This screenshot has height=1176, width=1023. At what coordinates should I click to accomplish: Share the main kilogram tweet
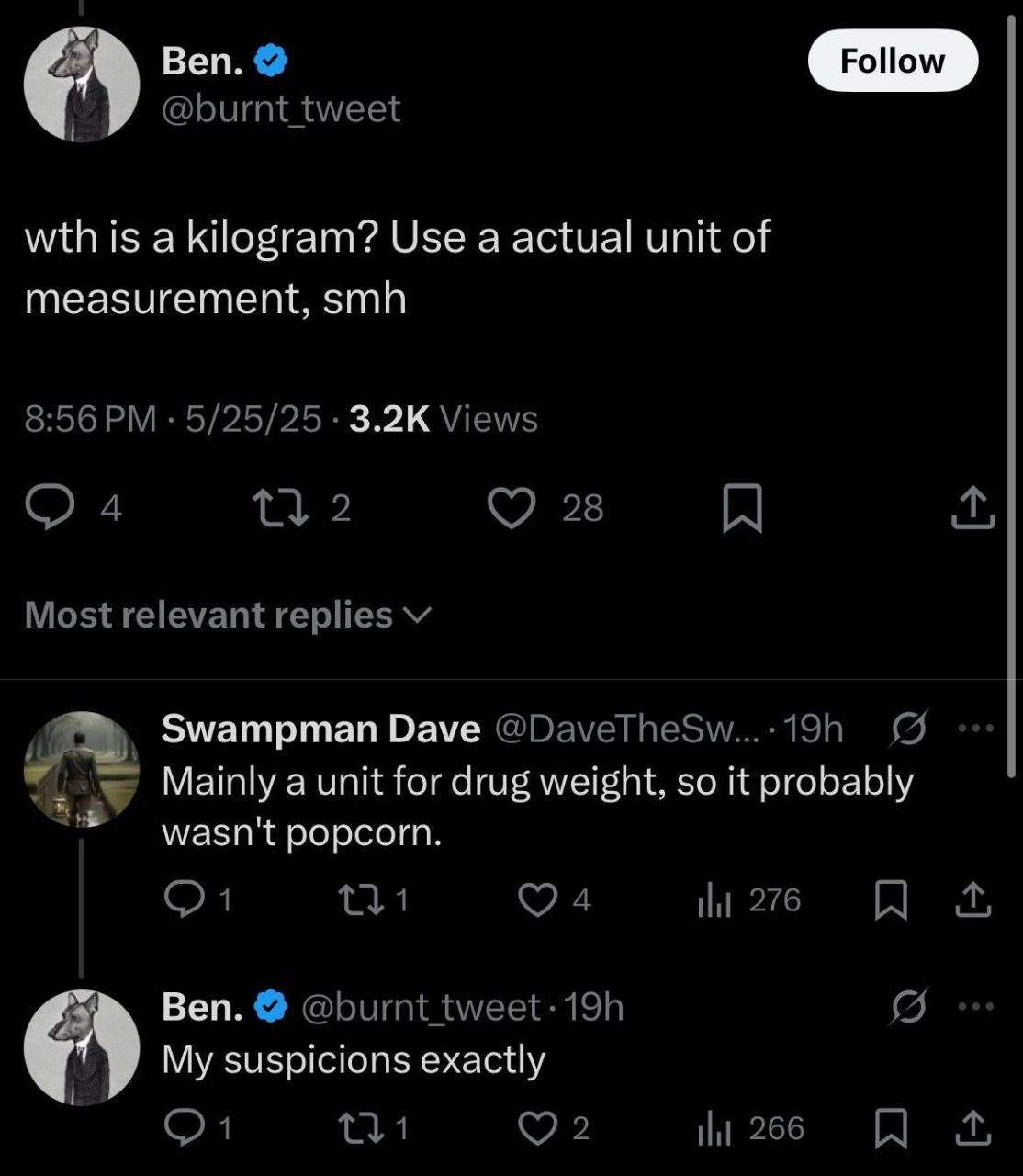[972, 509]
